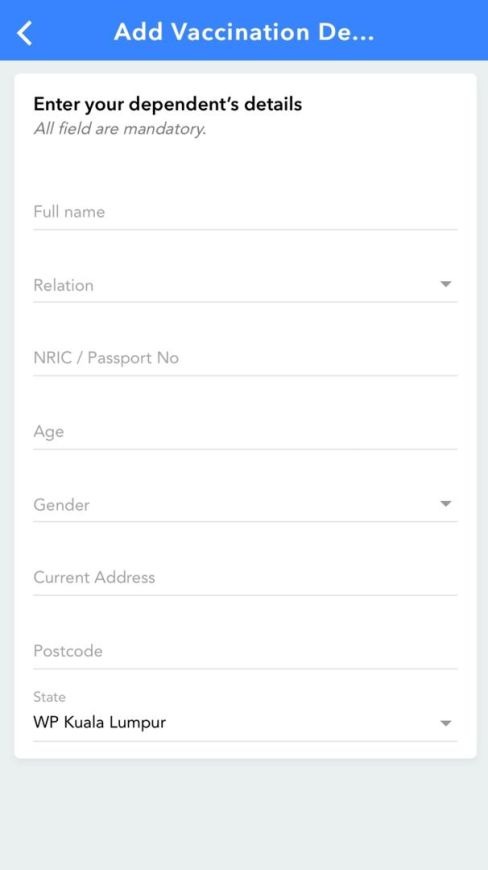Click the 'All field are mandatory' note
The width and height of the screenshot is (488, 870).
pos(120,129)
